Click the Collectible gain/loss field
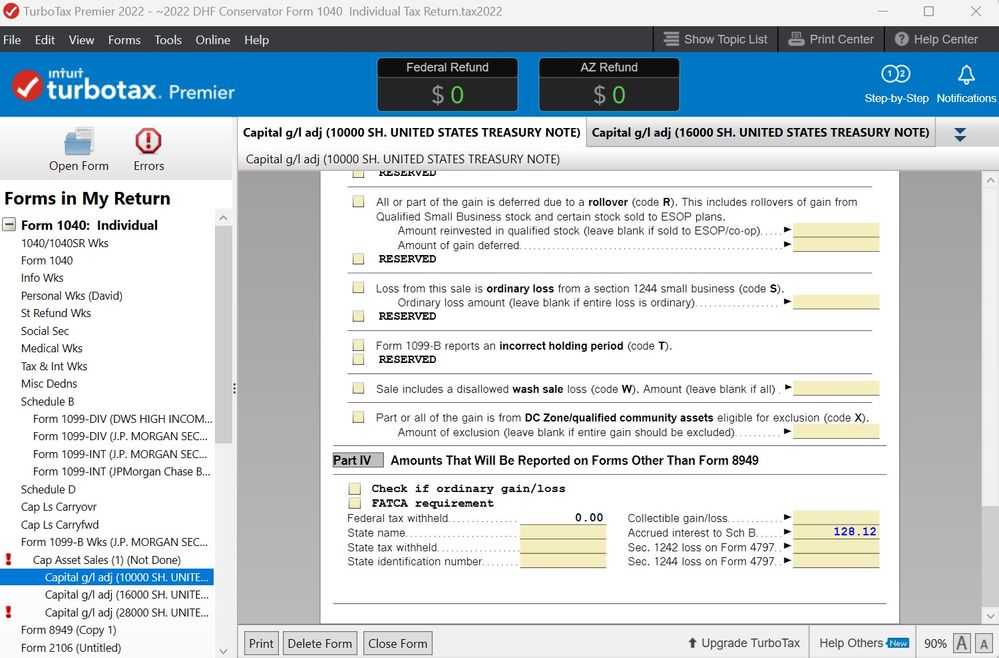 pos(836,518)
